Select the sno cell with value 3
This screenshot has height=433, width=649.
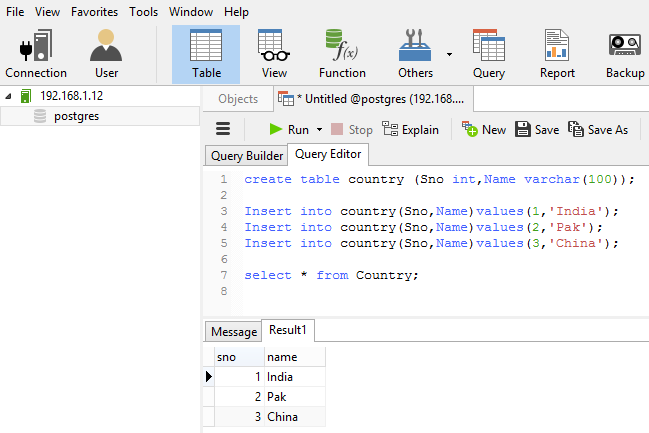(x=239, y=416)
